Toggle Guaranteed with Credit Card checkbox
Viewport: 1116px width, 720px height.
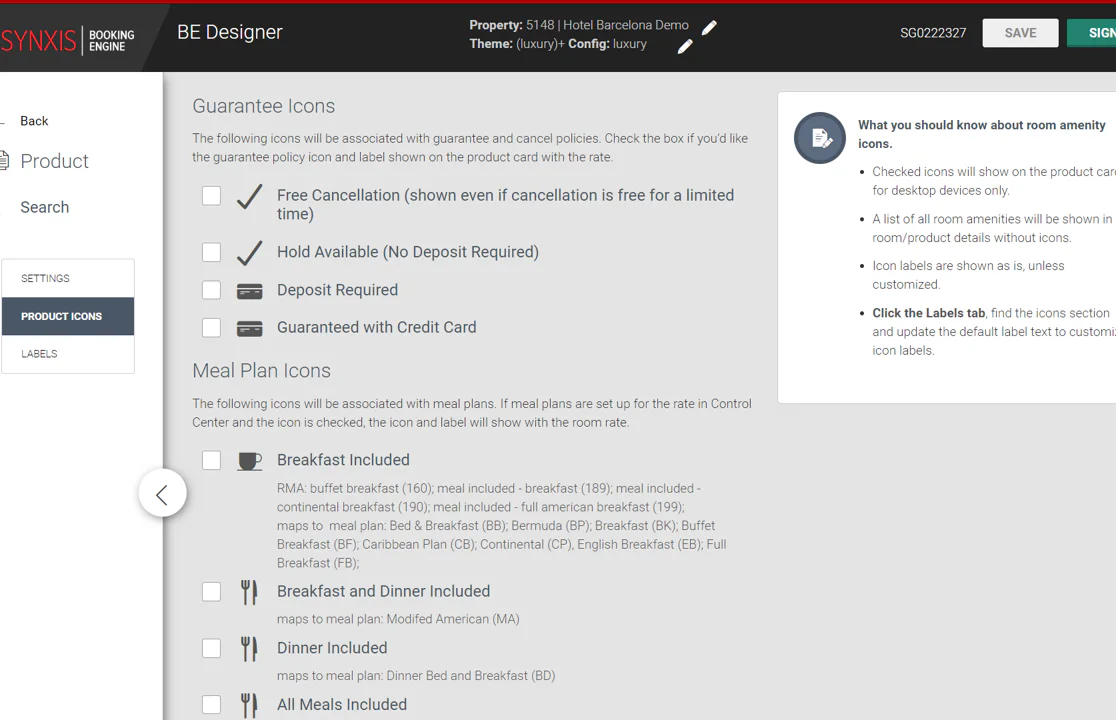point(211,327)
